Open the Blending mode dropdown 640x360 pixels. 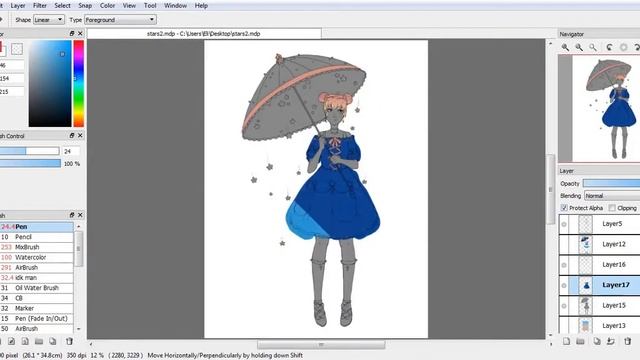612,196
